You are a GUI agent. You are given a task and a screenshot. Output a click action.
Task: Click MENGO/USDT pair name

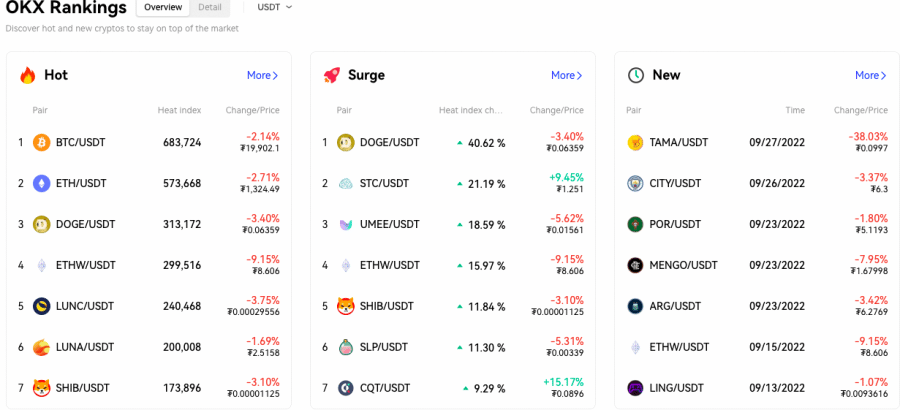pos(684,265)
